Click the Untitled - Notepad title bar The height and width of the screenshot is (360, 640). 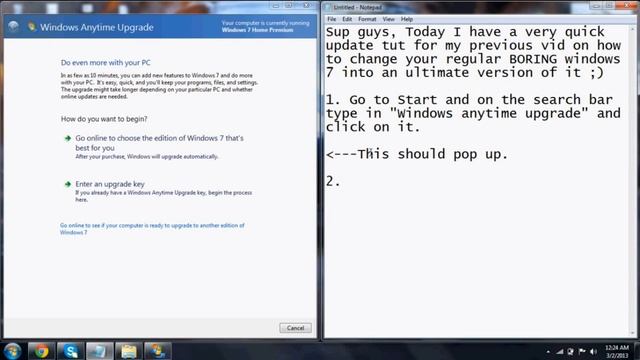[457, 7]
